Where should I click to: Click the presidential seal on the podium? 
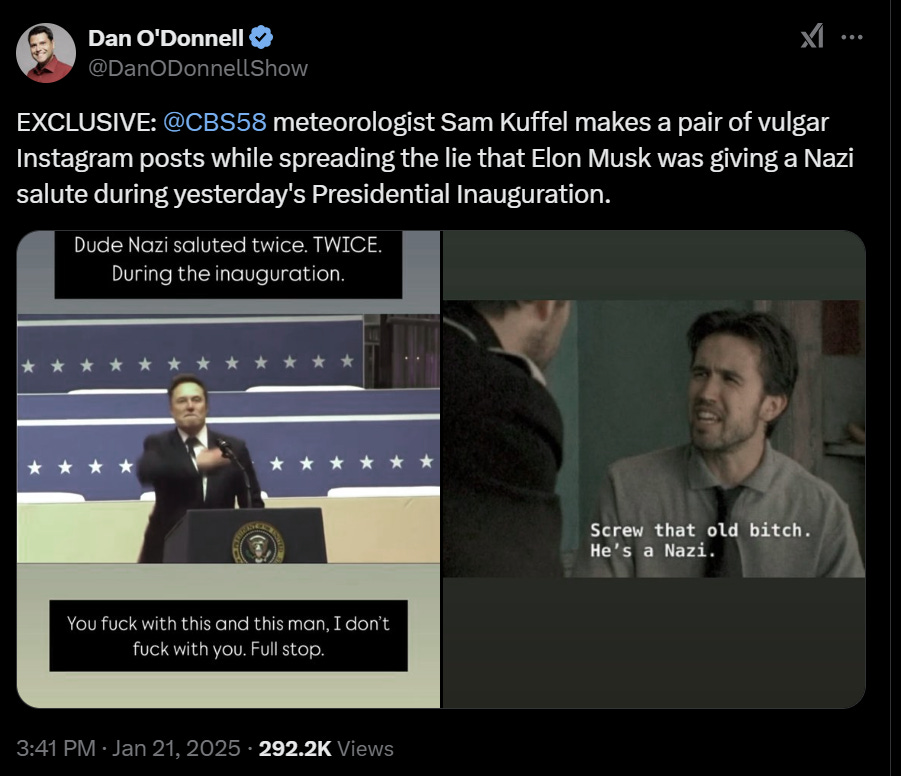pos(258,543)
